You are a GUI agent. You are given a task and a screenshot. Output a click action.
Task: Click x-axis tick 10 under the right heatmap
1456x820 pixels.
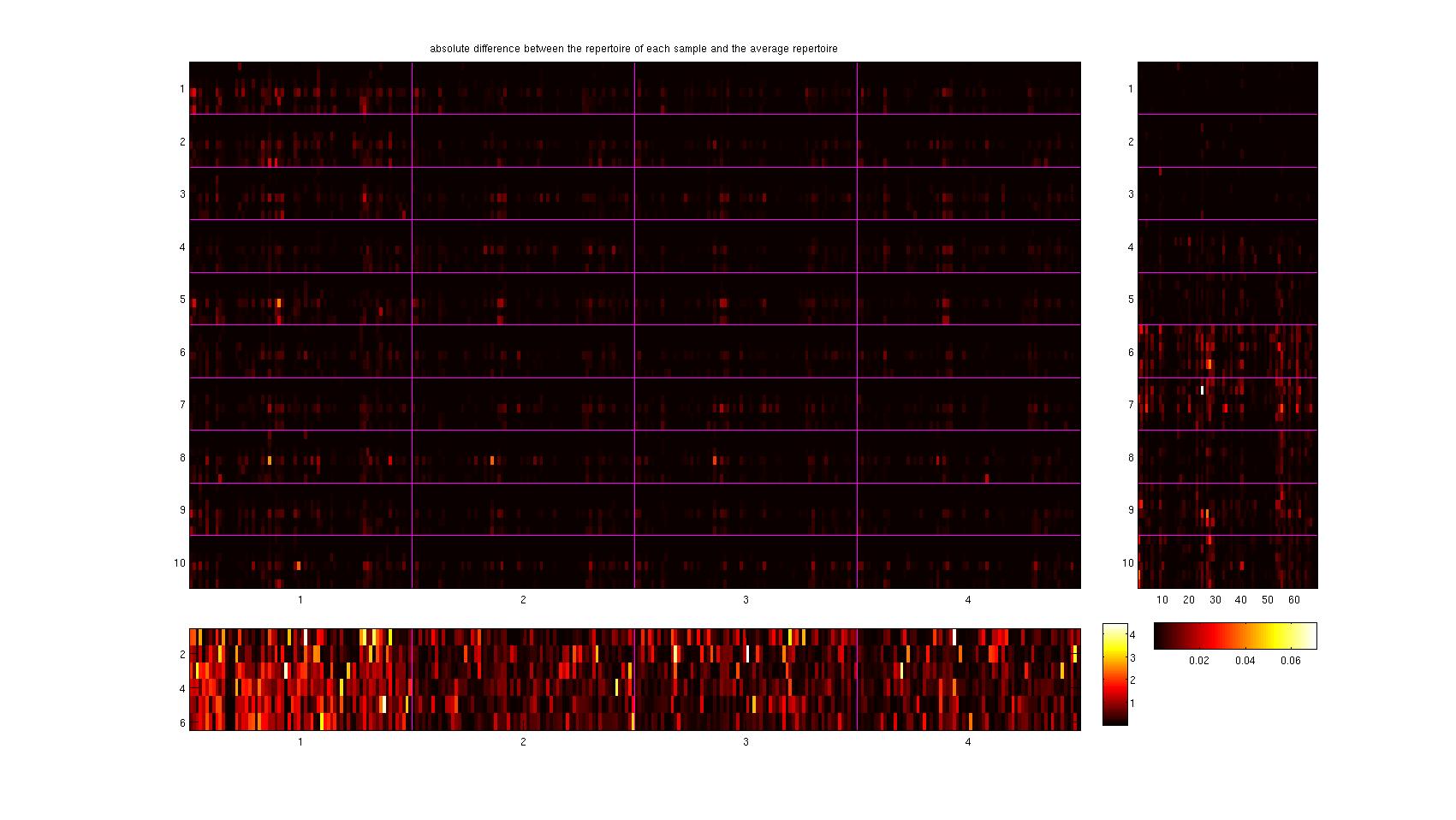point(1162,600)
